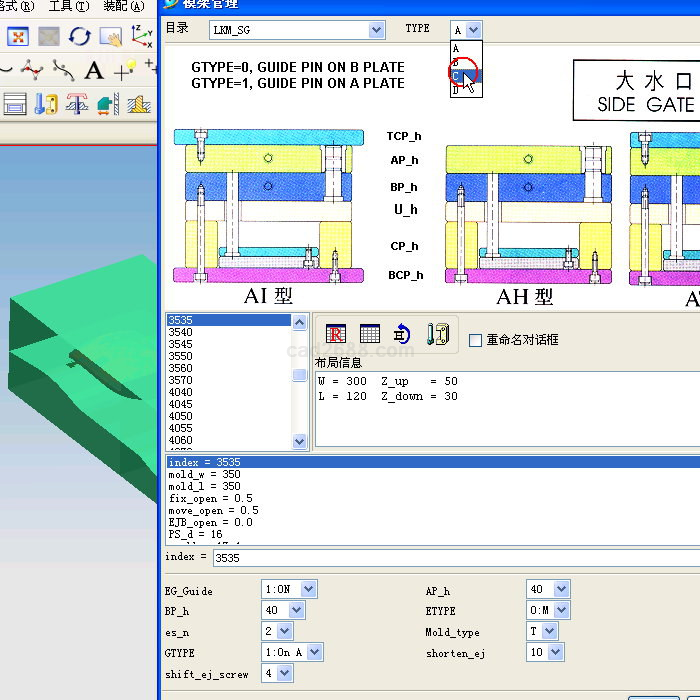Click the rotate arrow icon beside the table

pos(402,334)
